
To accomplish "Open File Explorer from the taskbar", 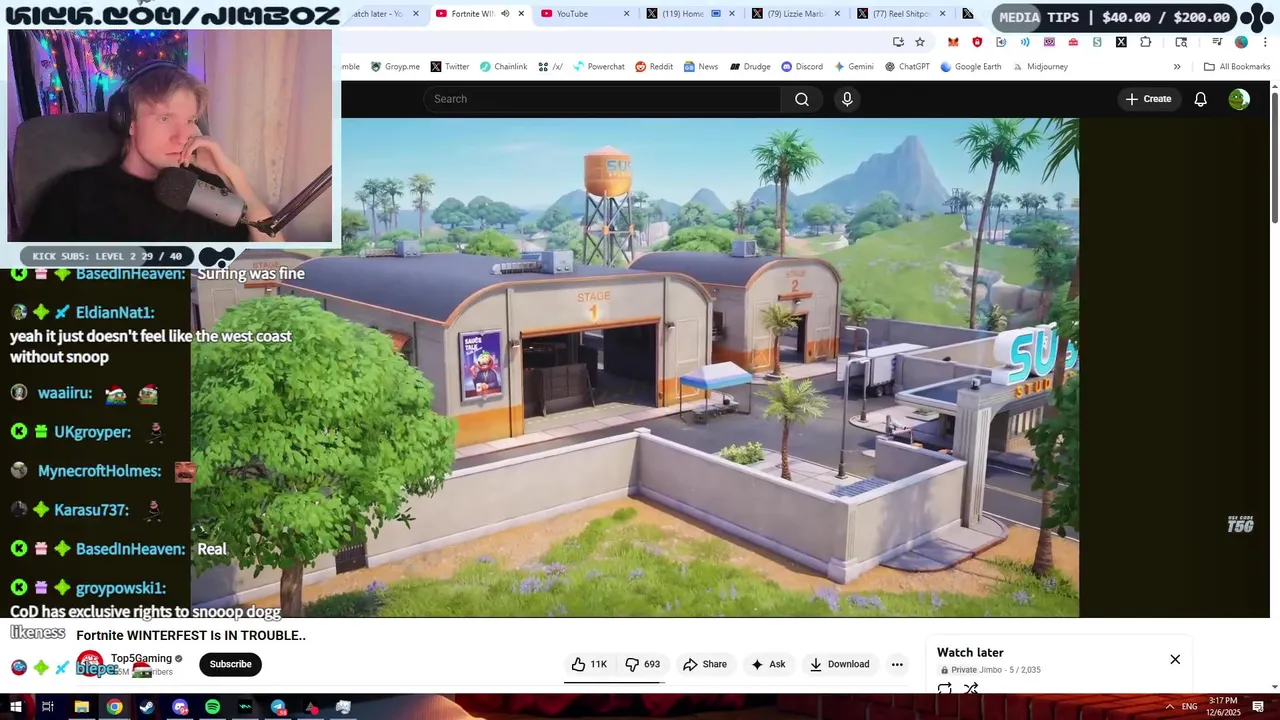I will (x=81, y=707).
